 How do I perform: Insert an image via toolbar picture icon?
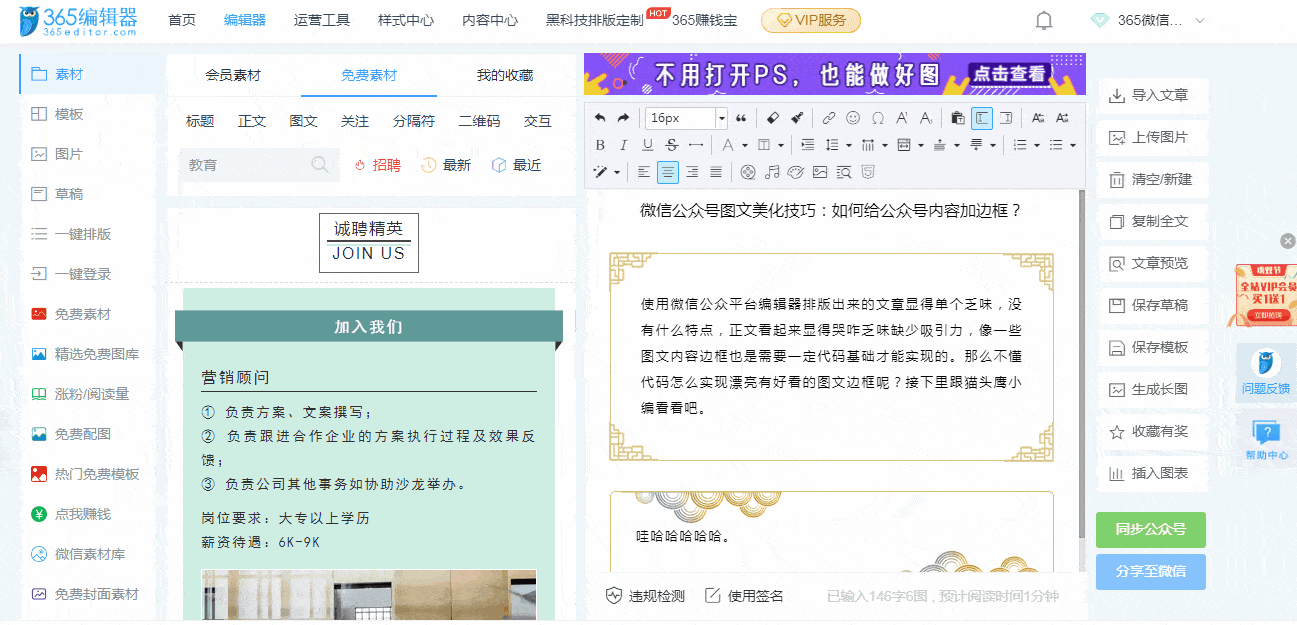(820, 172)
